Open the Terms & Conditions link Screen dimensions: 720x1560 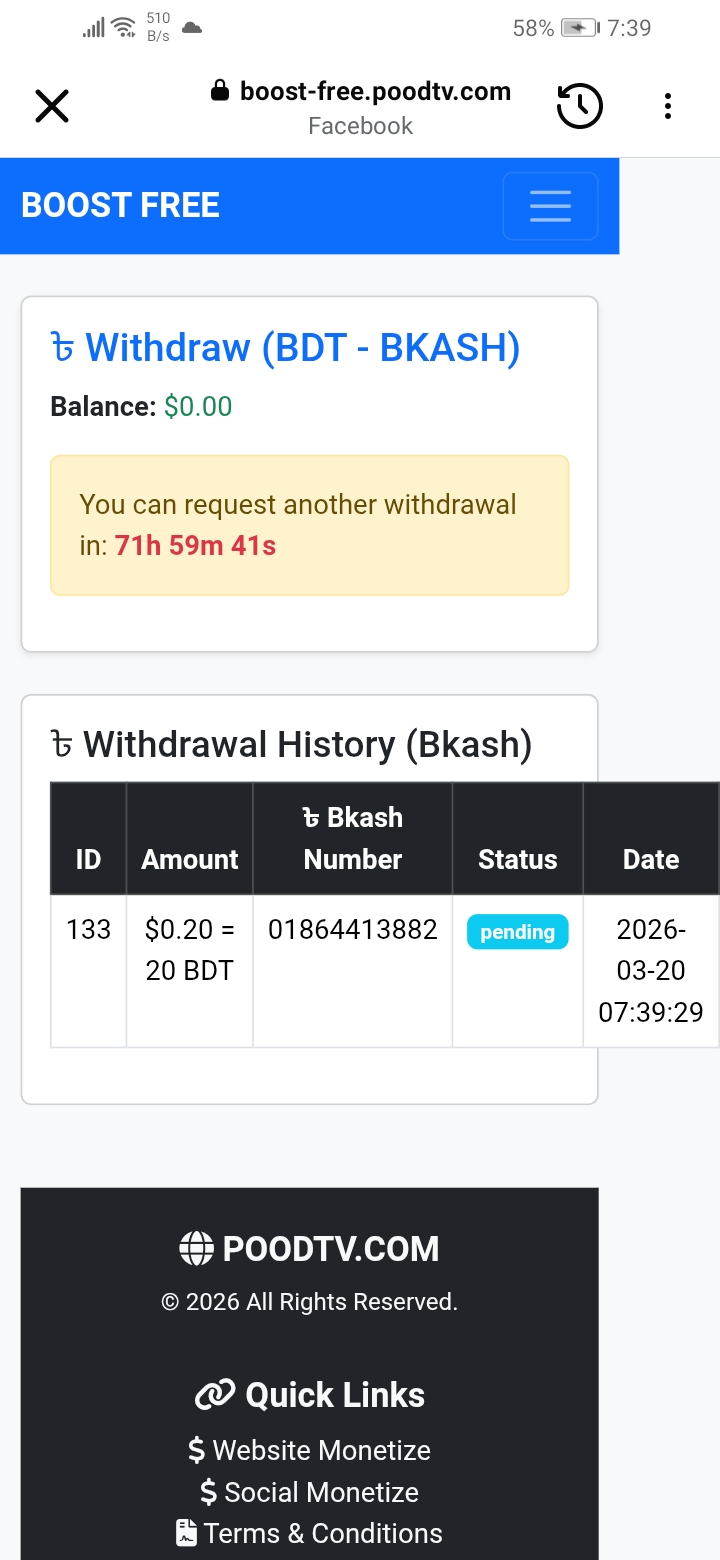pos(309,1533)
